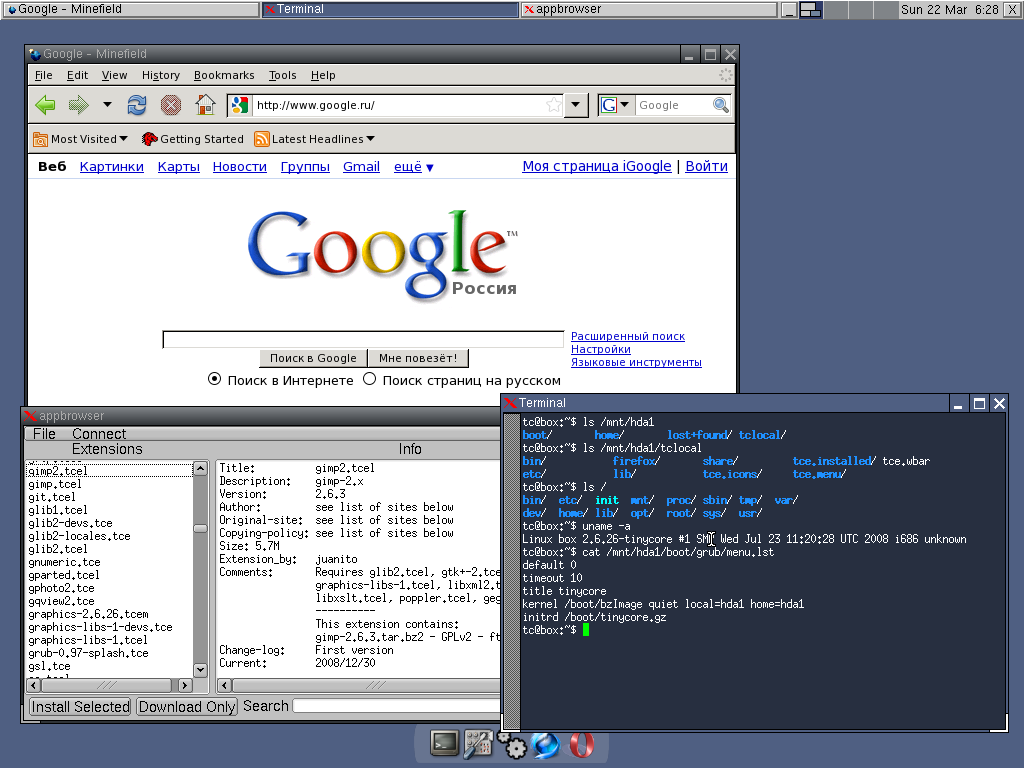Open the Help menu in Minefield
This screenshot has width=1024, height=768.
click(x=323, y=75)
